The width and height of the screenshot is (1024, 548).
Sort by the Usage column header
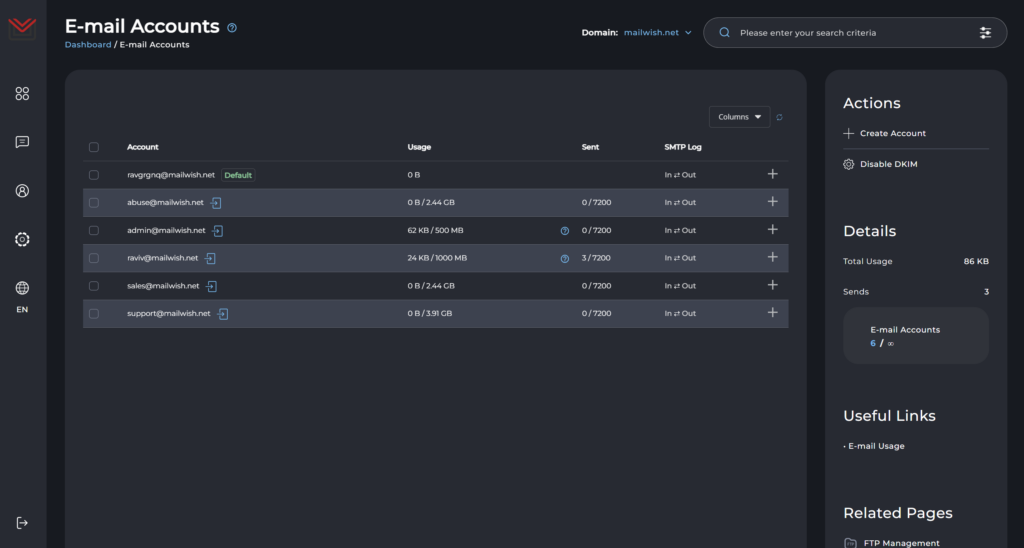419,147
